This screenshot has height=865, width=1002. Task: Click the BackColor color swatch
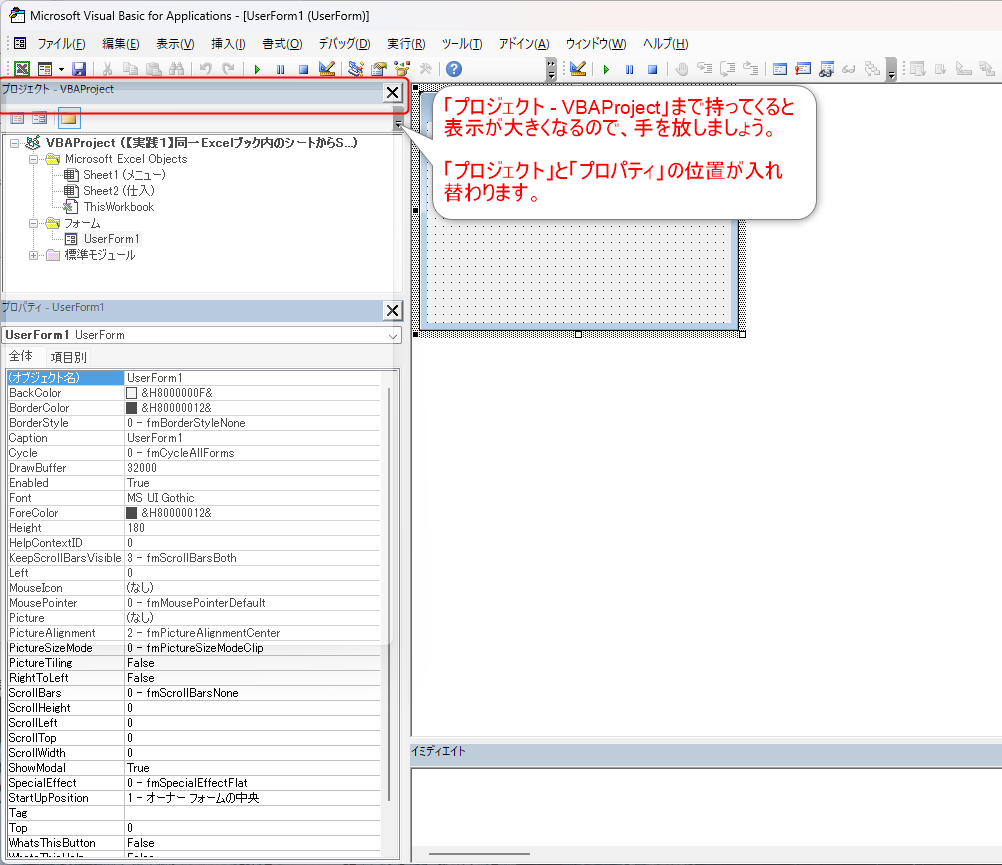tap(132, 393)
